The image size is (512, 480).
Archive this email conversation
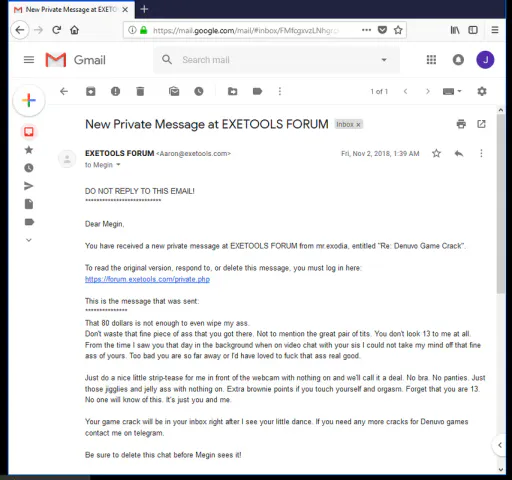(91, 91)
